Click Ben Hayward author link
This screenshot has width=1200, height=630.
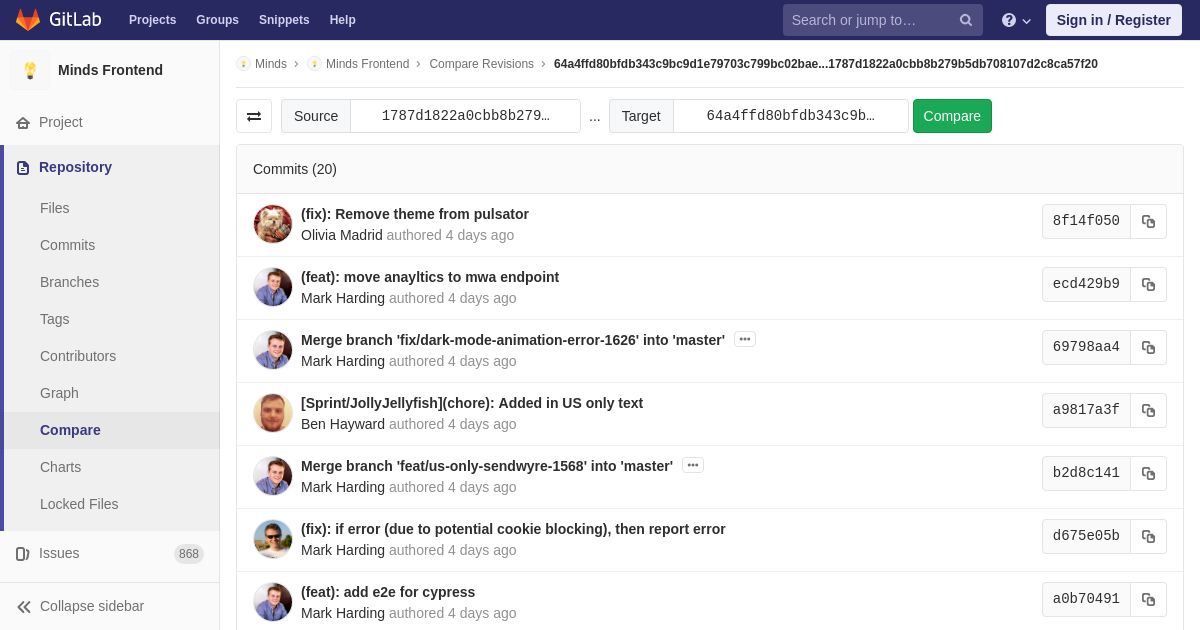click(343, 424)
